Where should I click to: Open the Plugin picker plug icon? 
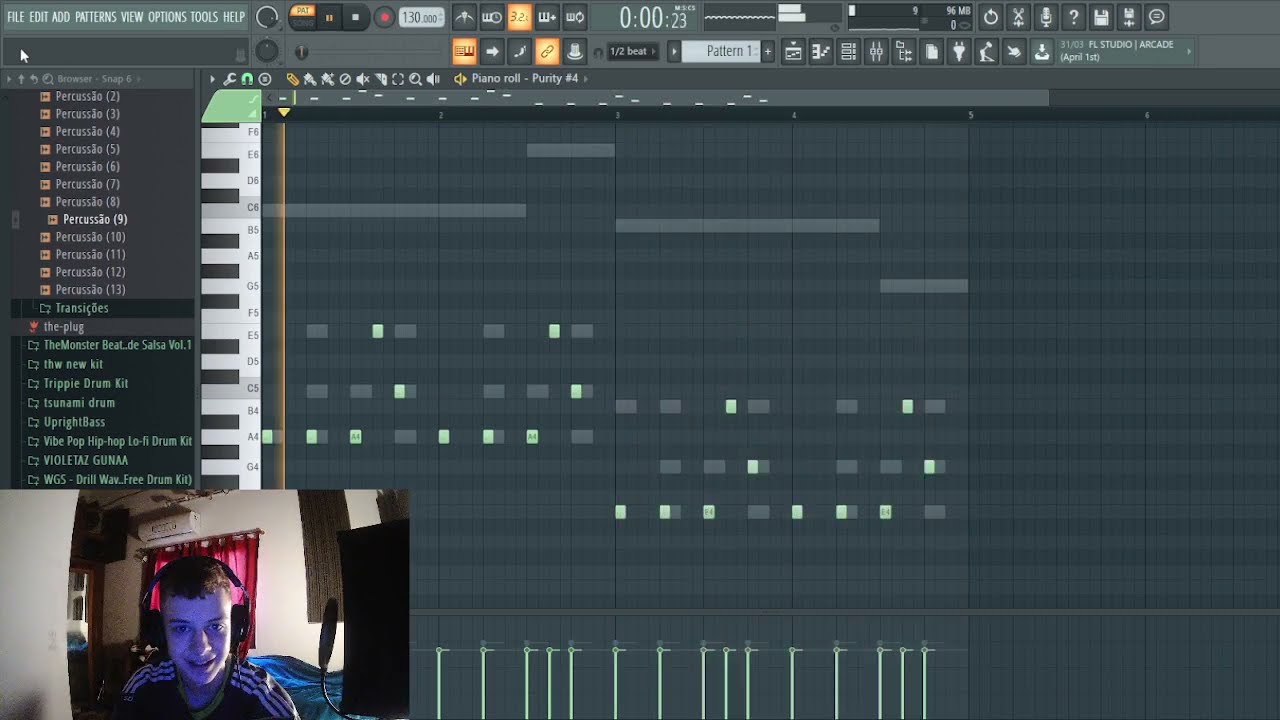959,52
